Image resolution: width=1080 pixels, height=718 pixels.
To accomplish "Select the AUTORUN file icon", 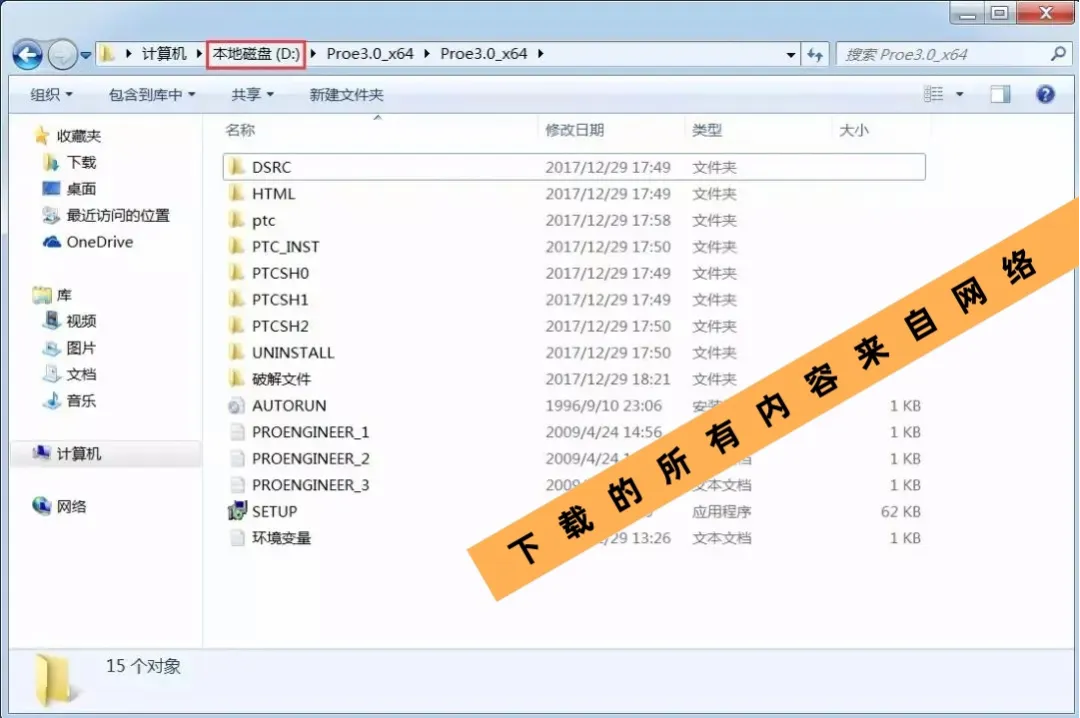I will point(237,406).
